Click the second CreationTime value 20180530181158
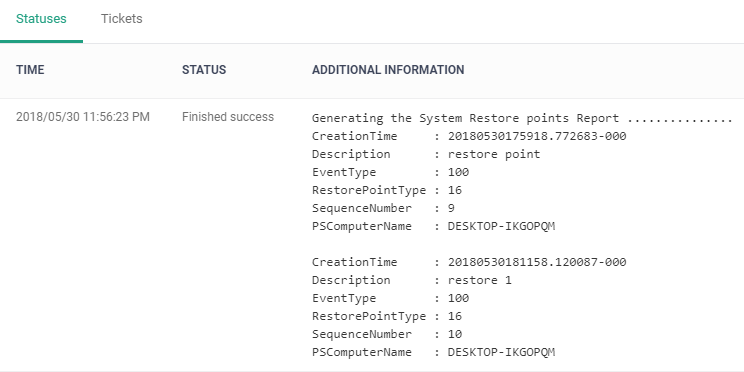This screenshot has width=744, height=372. pyautogui.click(x=537, y=262)
